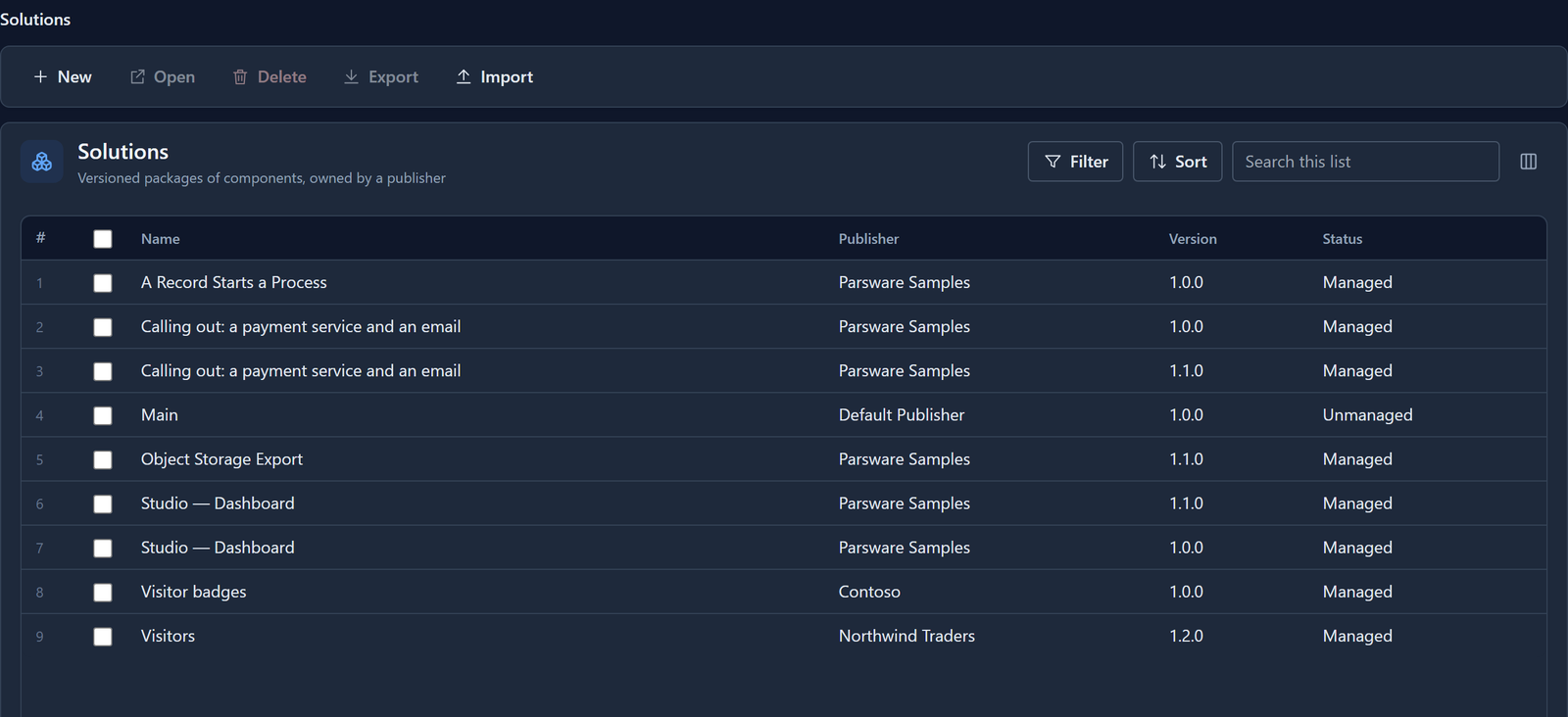Open A Record Starts a Process
Screen dimensions: 1568x717
click(x=234, y=282)
